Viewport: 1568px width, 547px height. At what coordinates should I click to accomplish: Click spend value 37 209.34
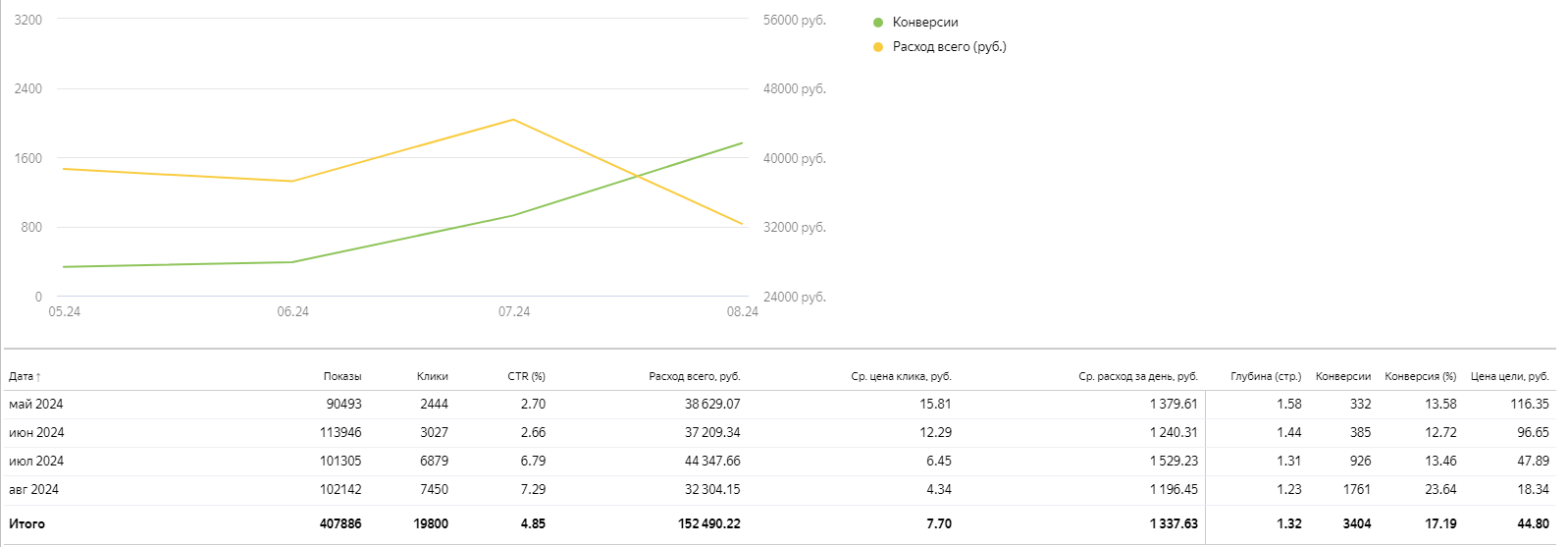[712, 432]
